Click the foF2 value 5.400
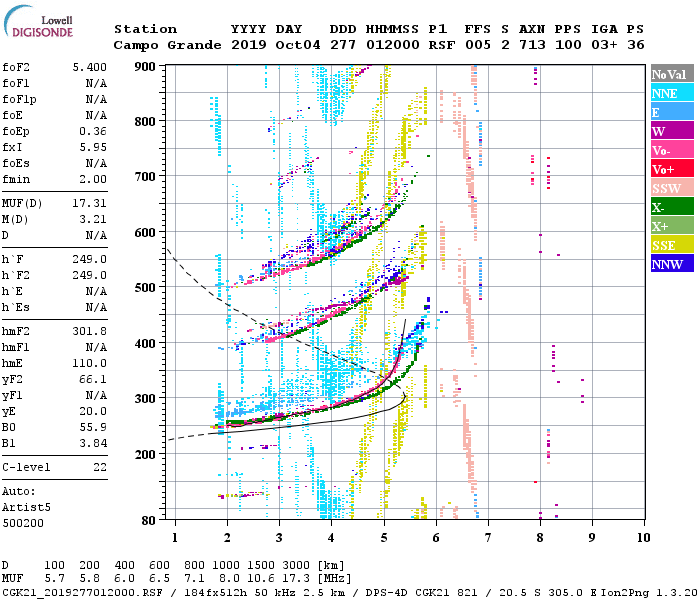This screenshot has width=700, height=600. coord(90,67)
